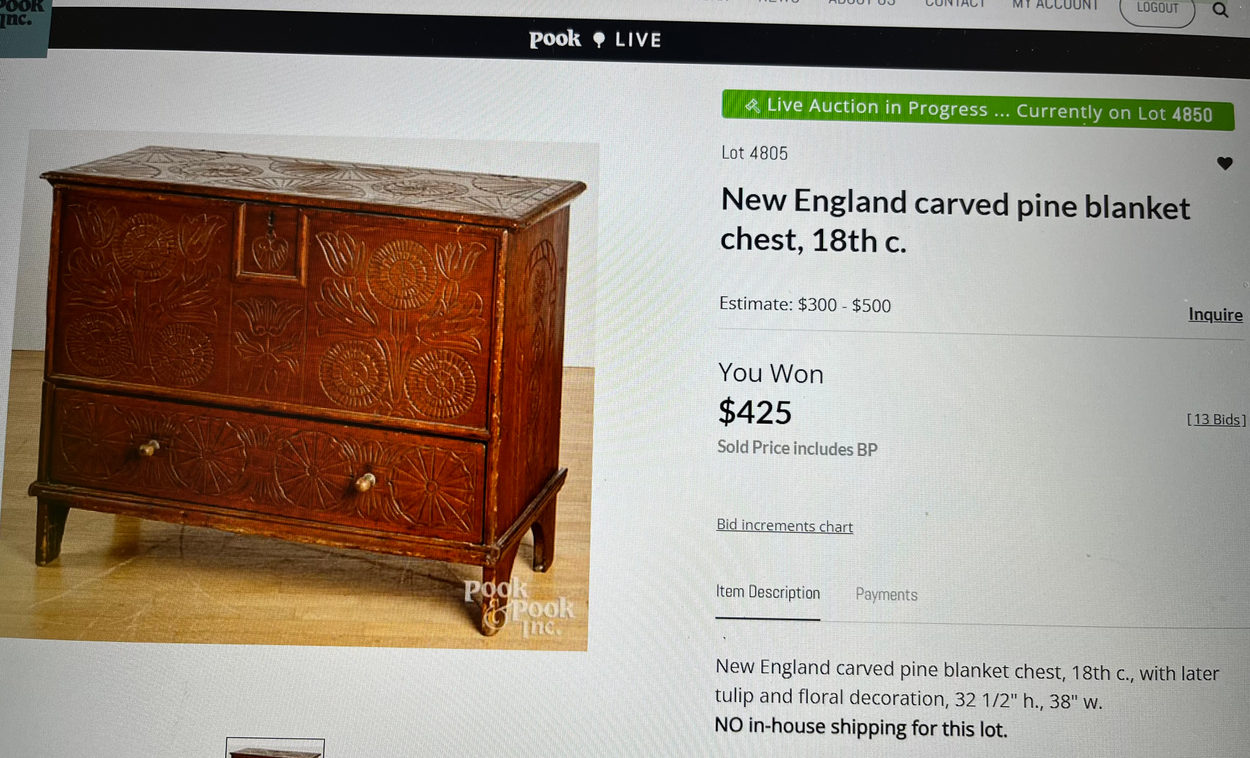Open the MY ACCOUNT menu item
This screenshot has height=758, width=1250.
pos(1055,5)
